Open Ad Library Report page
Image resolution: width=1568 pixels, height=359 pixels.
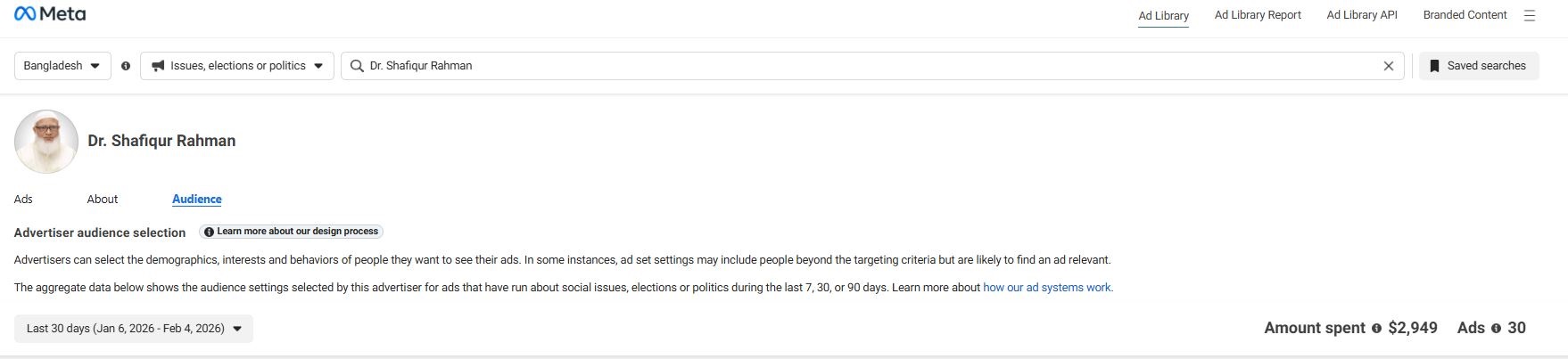click(x=1258, y=15)
